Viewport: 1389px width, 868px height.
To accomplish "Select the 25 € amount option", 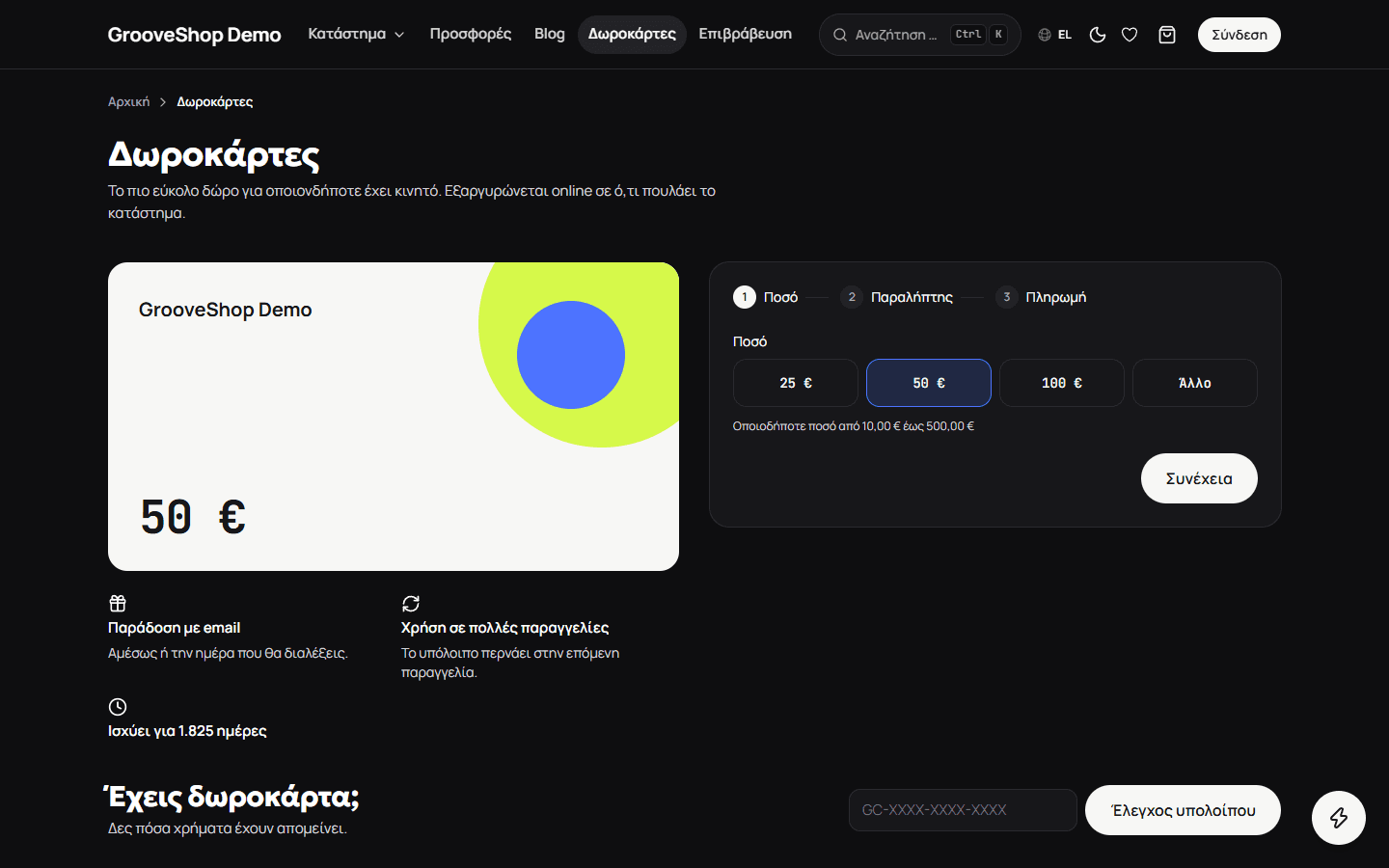I will point(796,383).
